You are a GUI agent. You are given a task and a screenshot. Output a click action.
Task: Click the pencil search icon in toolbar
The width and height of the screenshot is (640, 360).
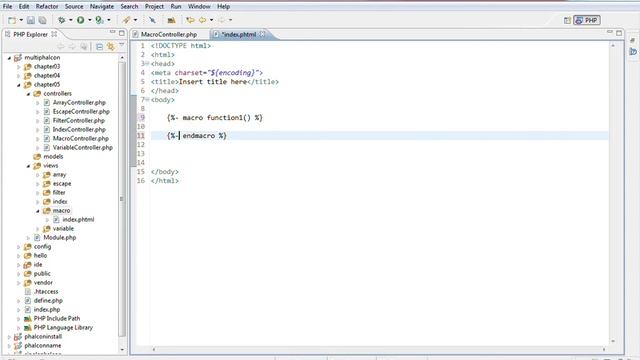127,20
